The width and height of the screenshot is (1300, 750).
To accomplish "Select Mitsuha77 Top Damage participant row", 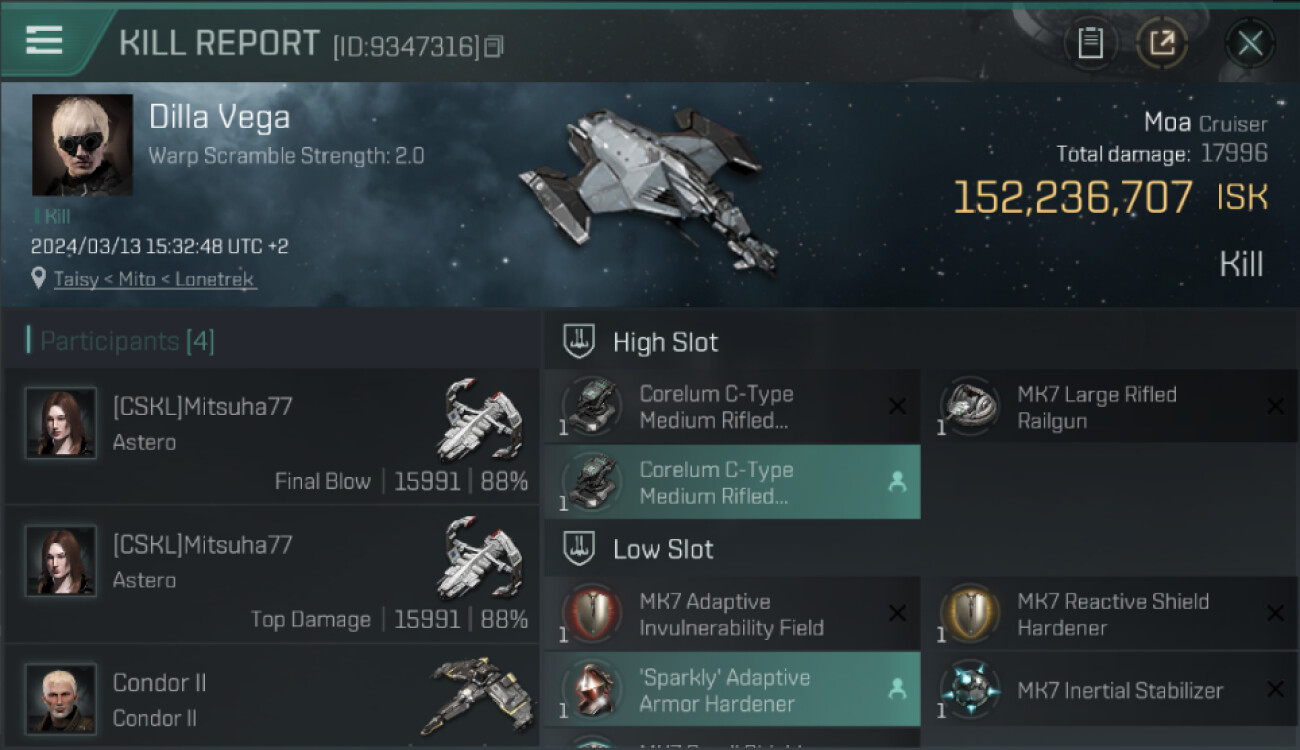I will [x=272, y=575].
